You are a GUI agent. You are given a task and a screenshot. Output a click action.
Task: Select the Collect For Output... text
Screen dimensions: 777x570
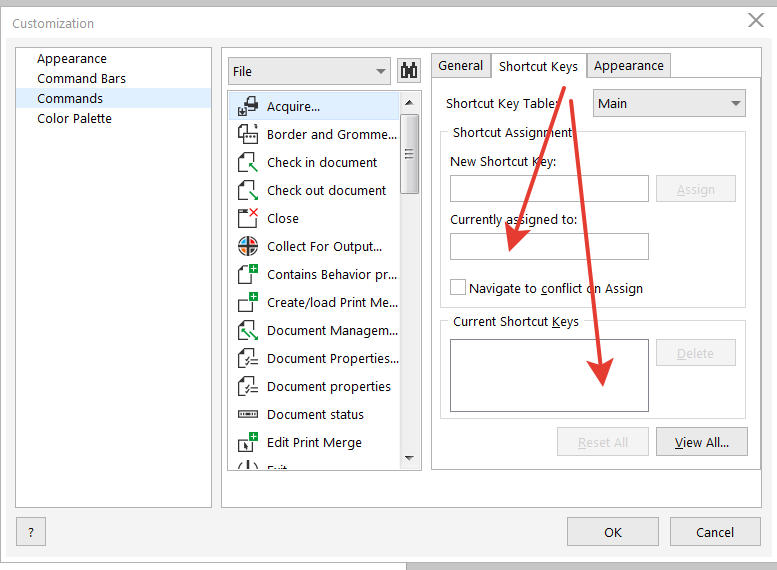coord(325,246)
